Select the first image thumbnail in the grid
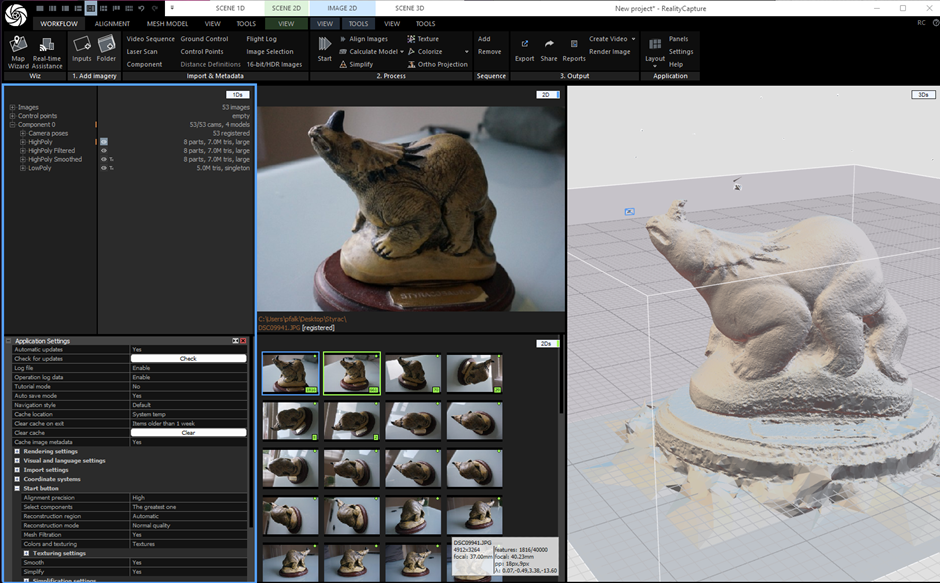940x583 pixels. tap(290, 373)
